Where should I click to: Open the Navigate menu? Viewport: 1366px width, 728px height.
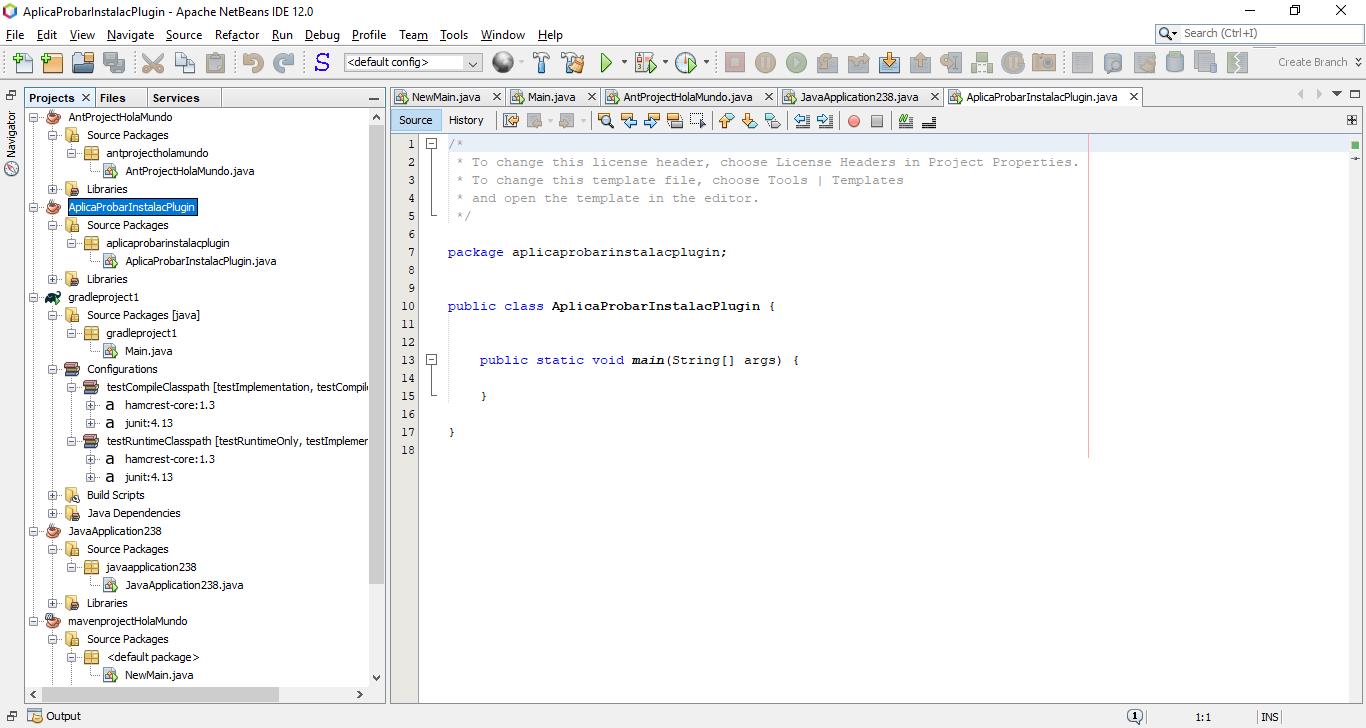click(130, 34)
